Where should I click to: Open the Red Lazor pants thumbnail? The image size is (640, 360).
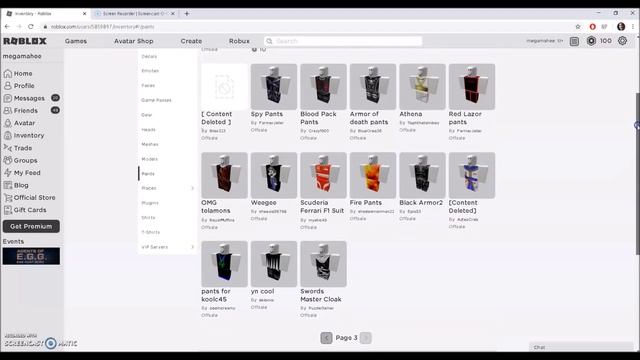(x=472, y=87)
